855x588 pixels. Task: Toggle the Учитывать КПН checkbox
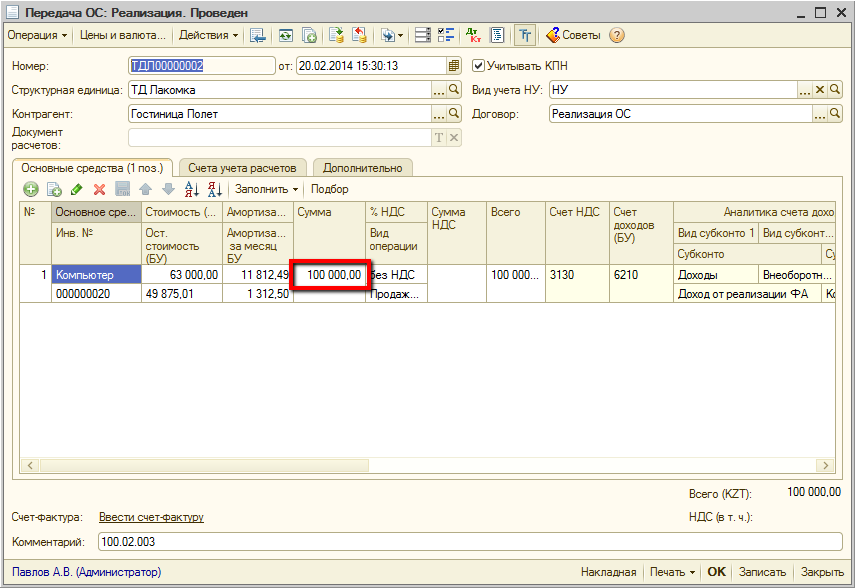[478, 66]
